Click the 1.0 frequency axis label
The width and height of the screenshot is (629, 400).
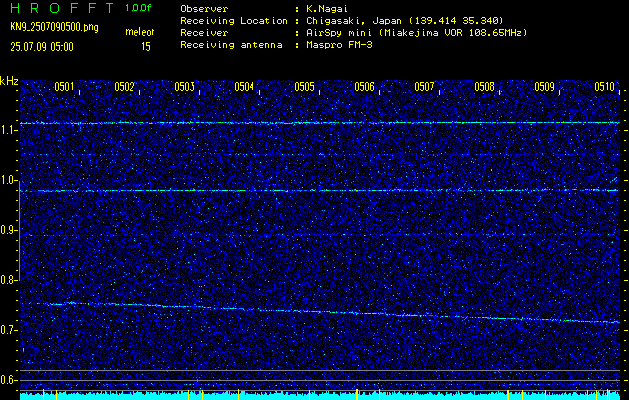tap(9, 180)
